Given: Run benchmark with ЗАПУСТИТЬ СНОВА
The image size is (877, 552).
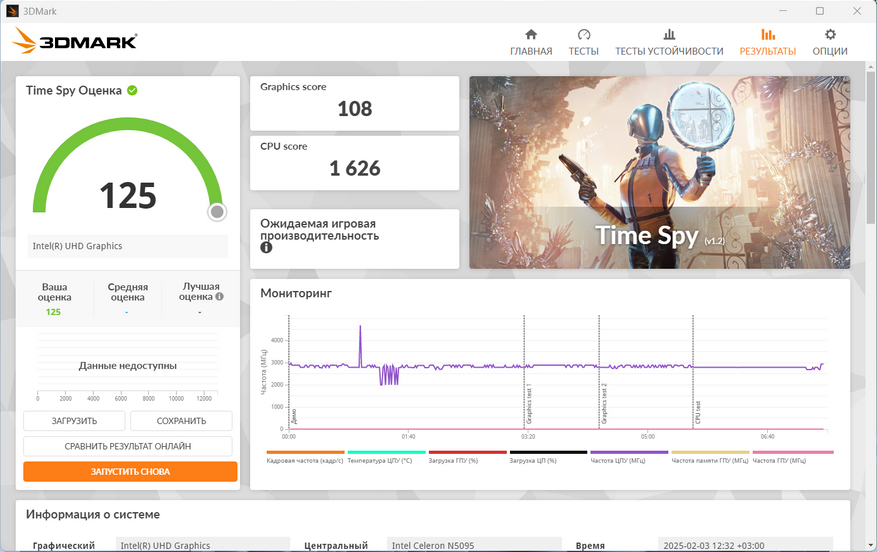Looking at the screenshot, I should 130,471.
